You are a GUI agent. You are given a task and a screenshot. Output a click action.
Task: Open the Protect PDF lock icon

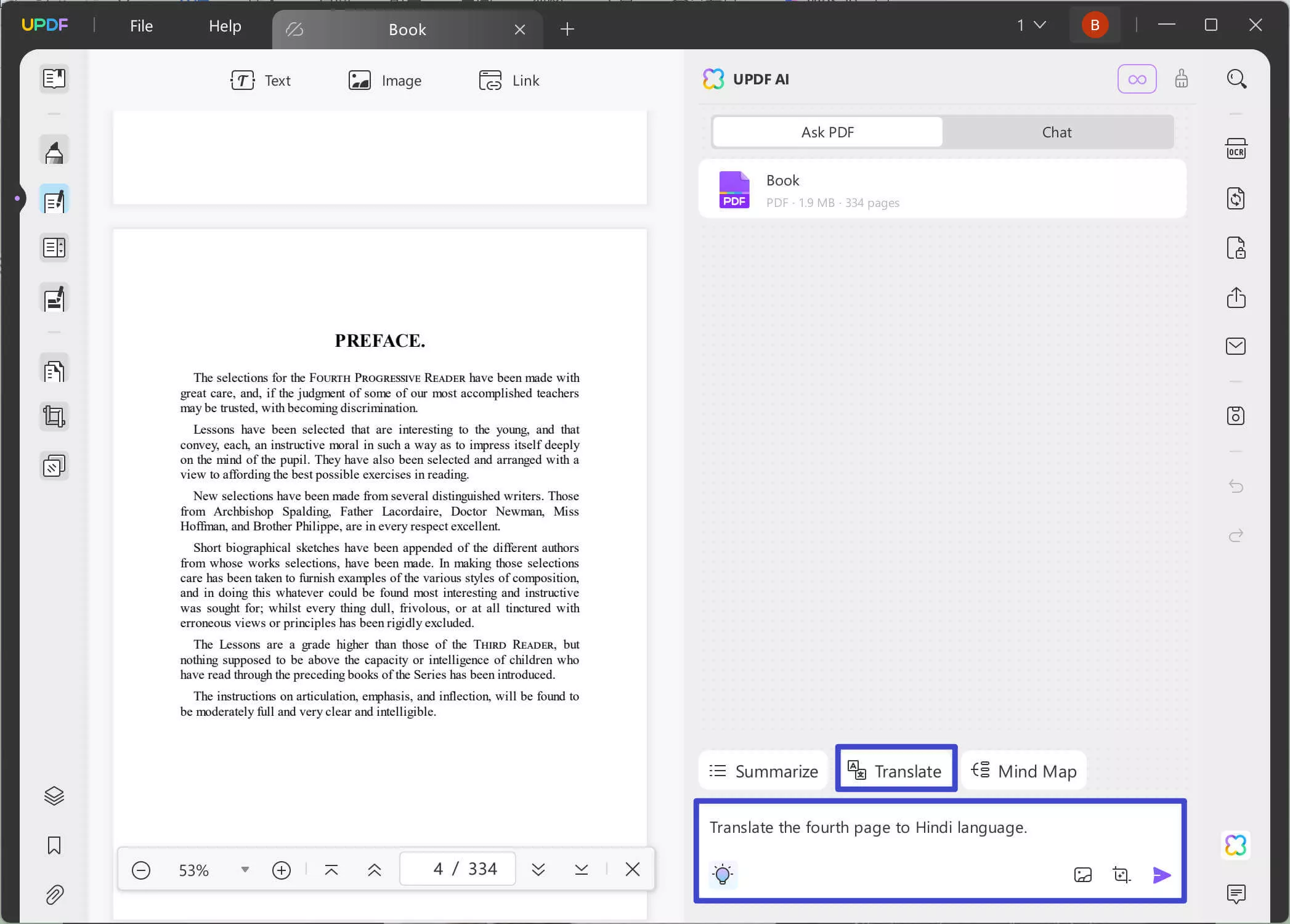pos(1236,248)
